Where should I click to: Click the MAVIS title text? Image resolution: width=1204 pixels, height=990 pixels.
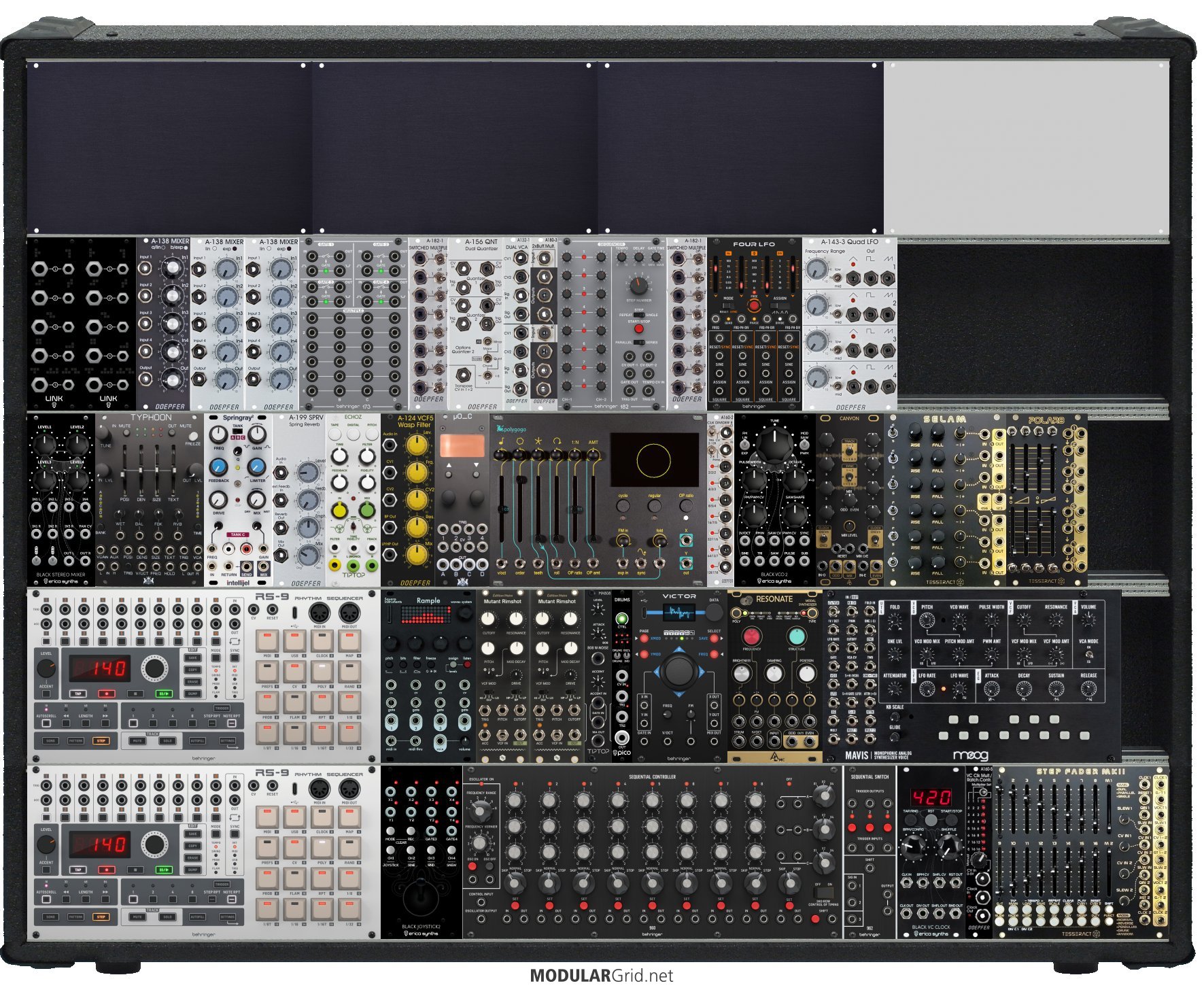[x=857, y=755]
